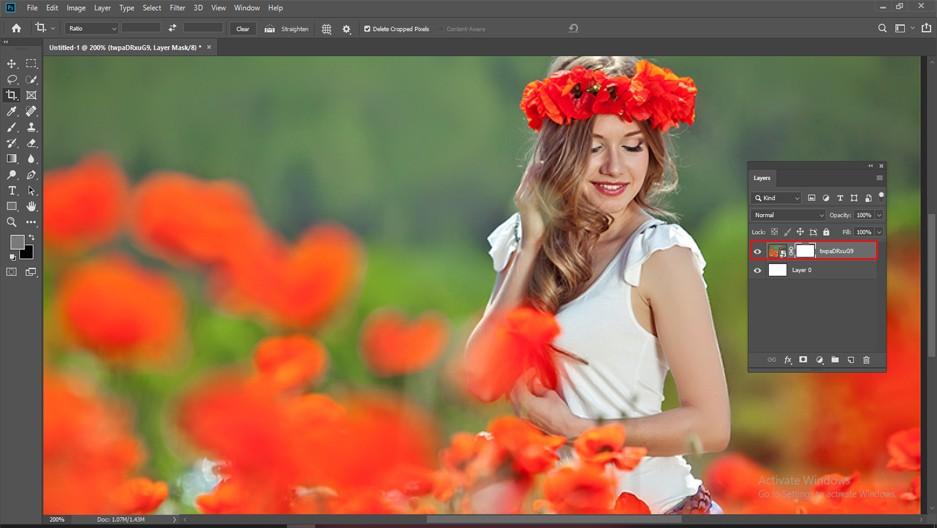
Task: Expand the Opacity slider arrow
Action: click(x=879, y=215)
